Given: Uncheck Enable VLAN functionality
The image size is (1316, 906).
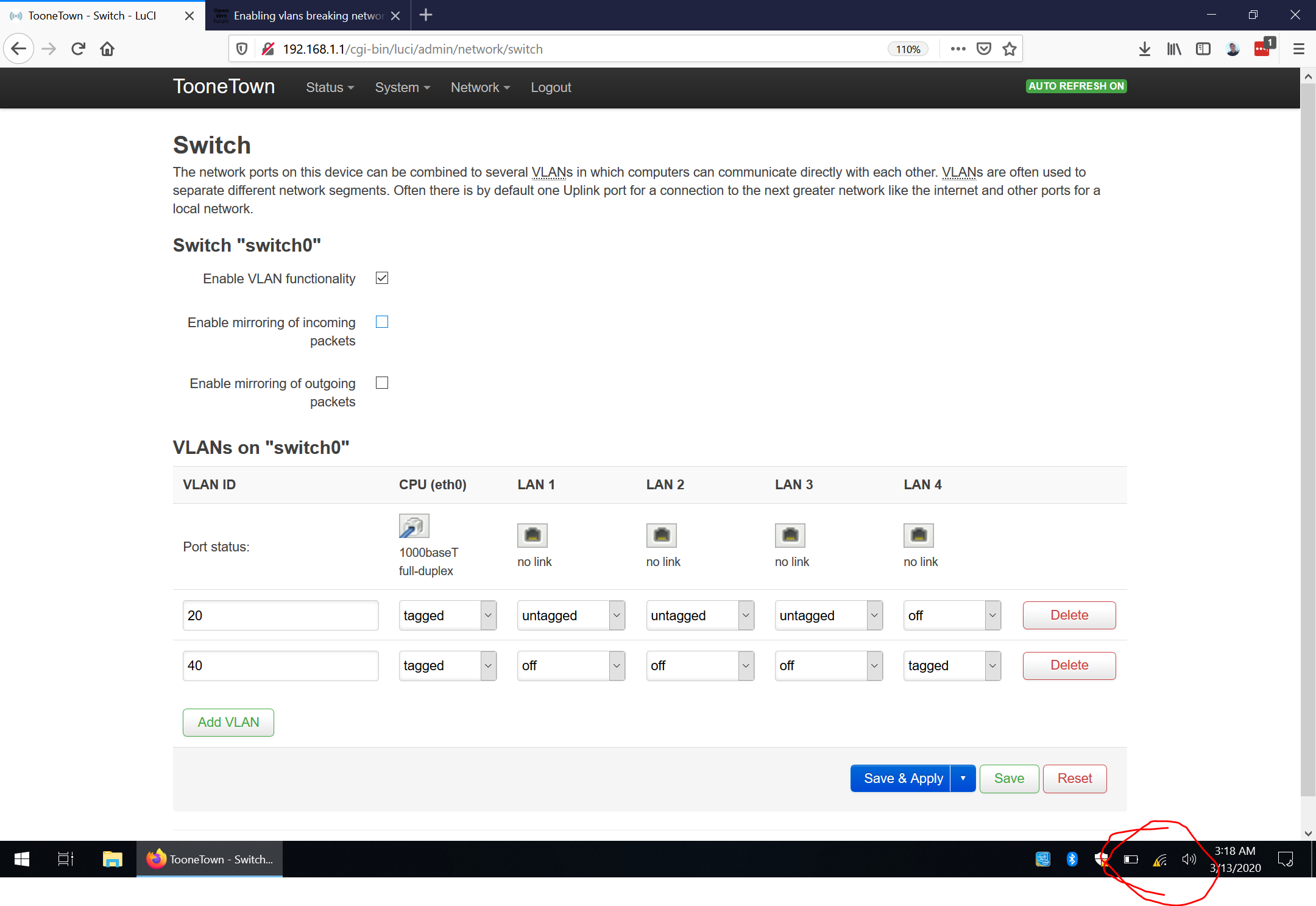Looking at the screenshot, I should (382, 278).
